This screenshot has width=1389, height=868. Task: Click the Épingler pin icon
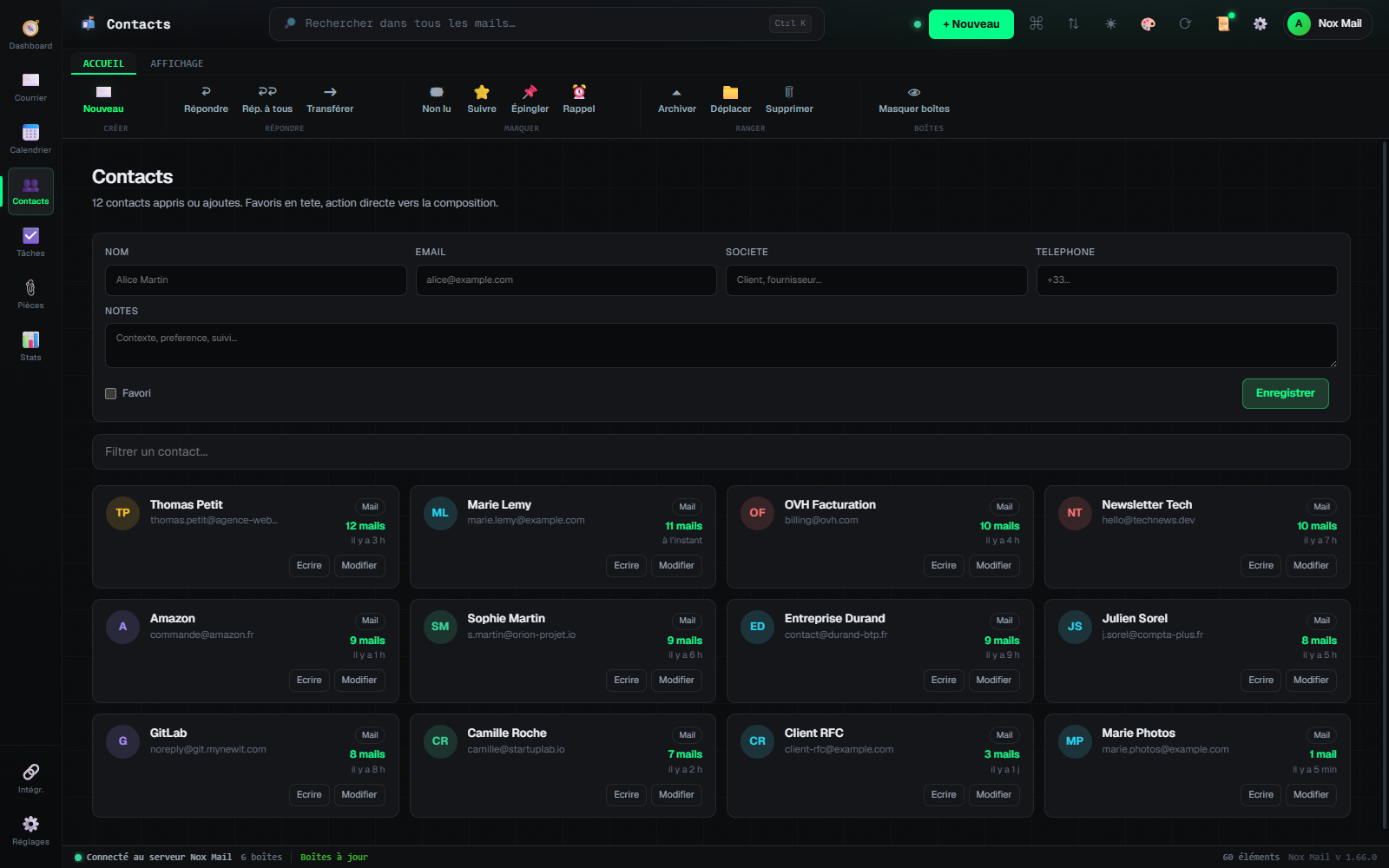[530, 100]
